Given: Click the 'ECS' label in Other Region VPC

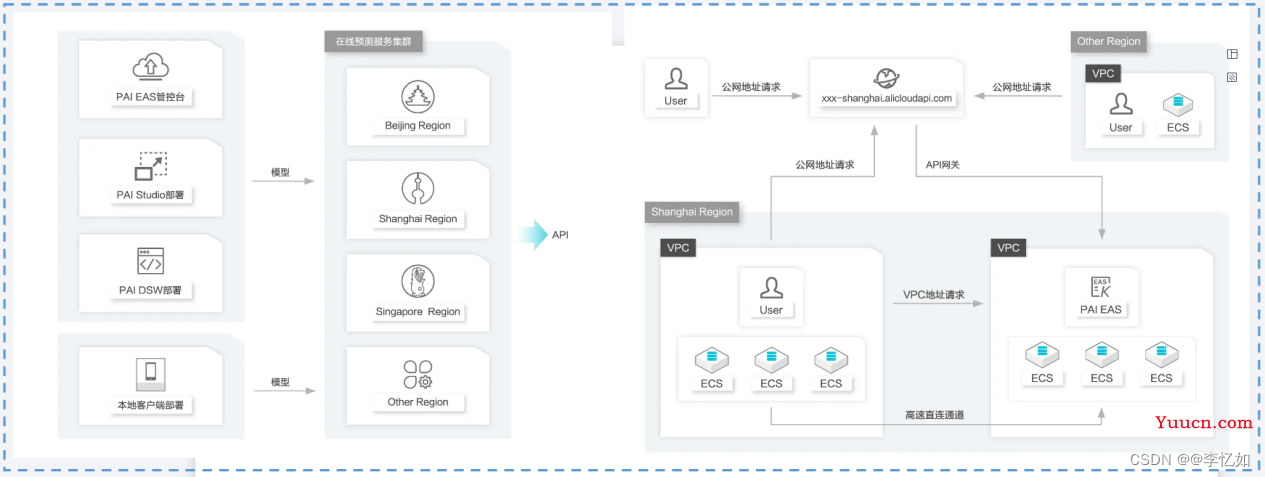Looking at the screenshot, I should pos(1178,127).
